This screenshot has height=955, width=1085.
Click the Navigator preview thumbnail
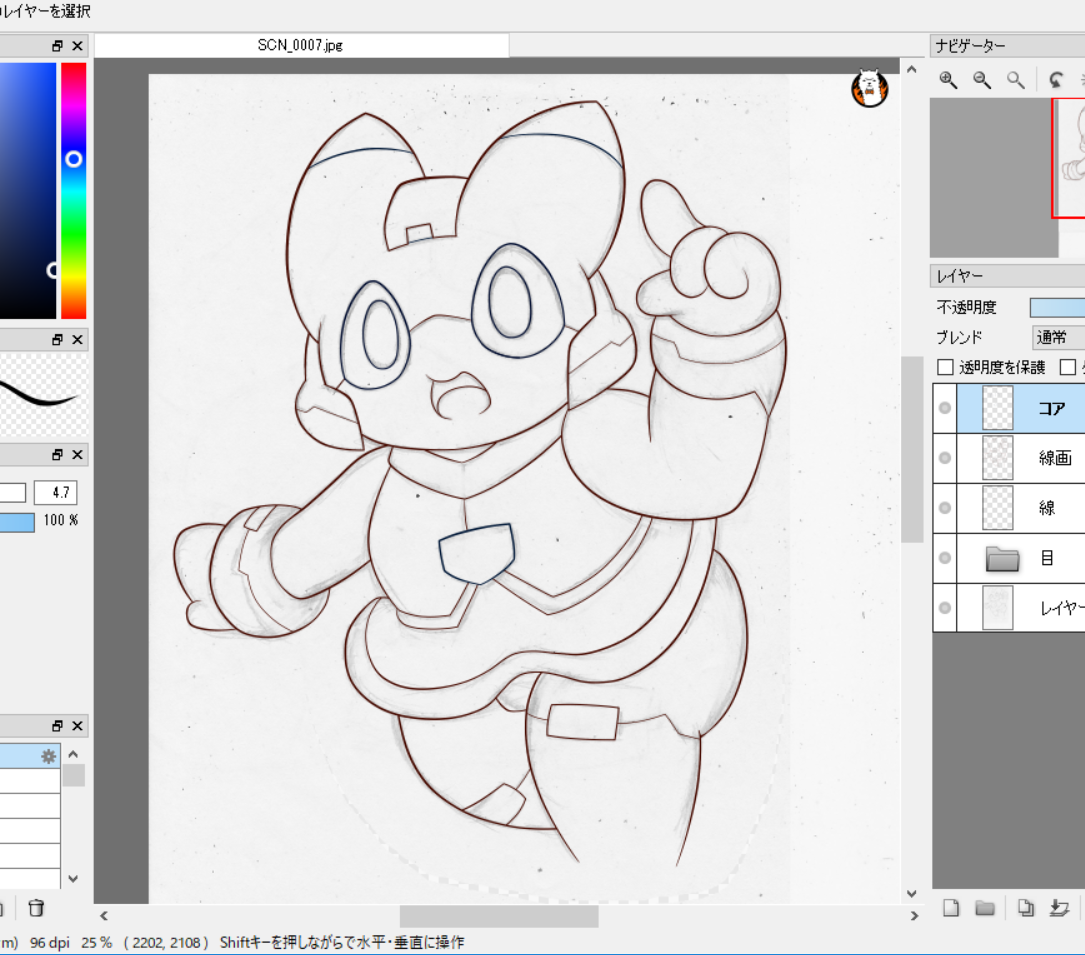pyautogui.click(x=1008, y=178)
